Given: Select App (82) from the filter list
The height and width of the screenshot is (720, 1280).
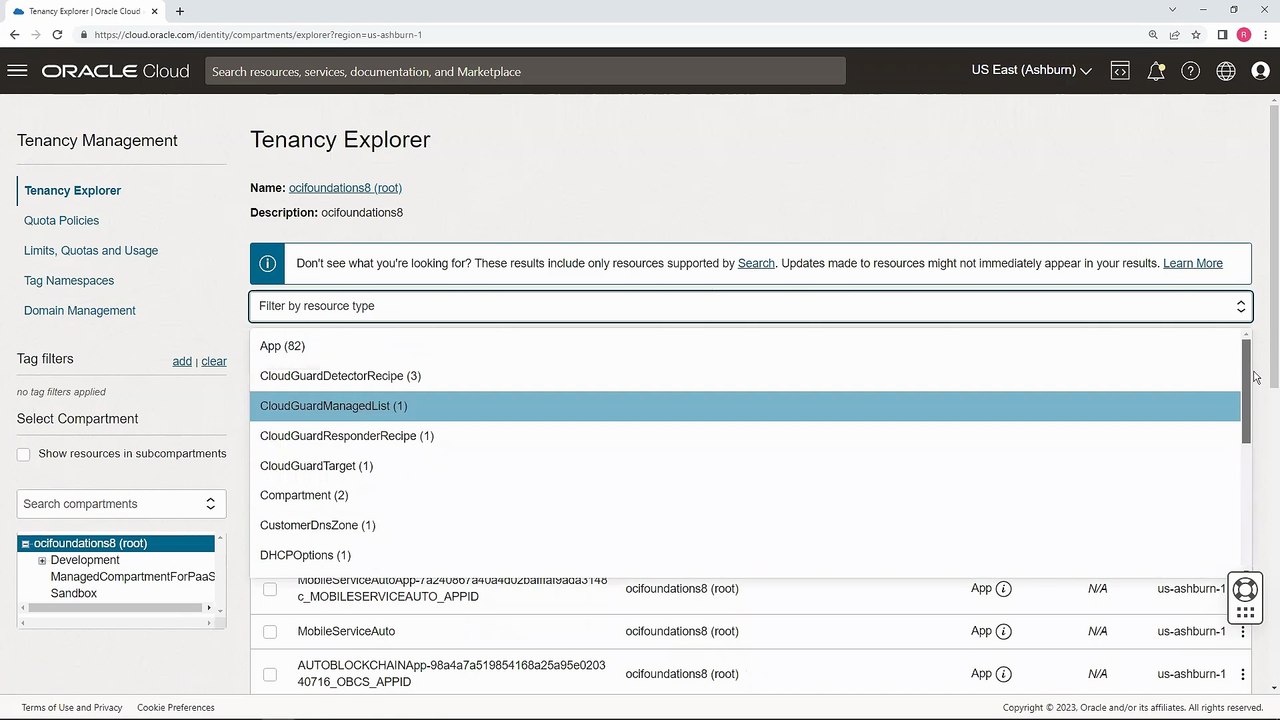Looking at the screenshot, I should pos(745,346).
